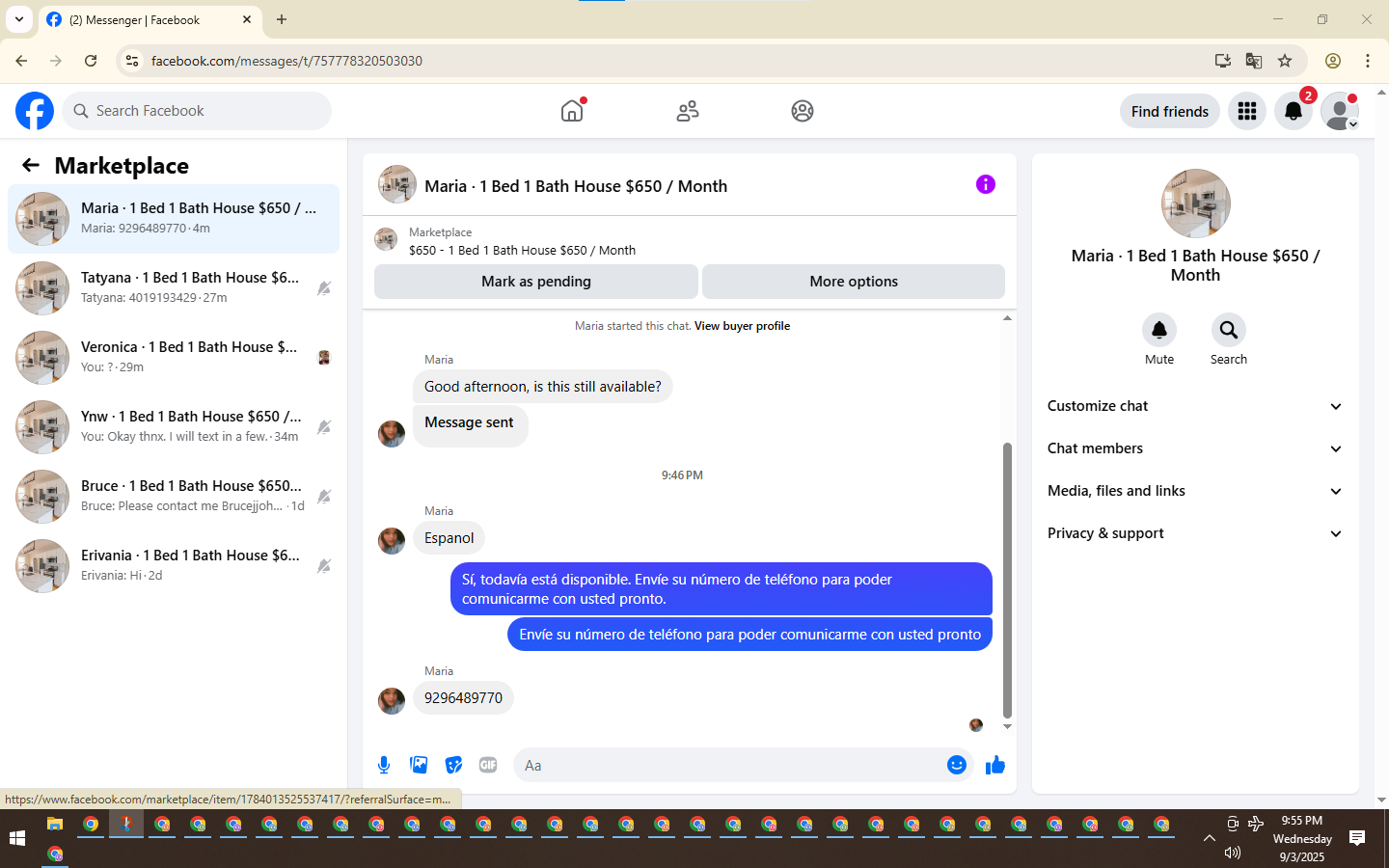This screenshot has width=1389, height=868.
Task: Open the tab search dropdown arrow
Action: pyautogui.click(x=19, y=19)
